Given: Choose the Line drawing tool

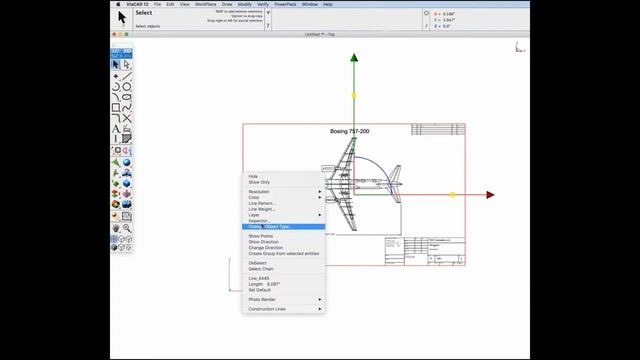Looking at the screenshot, I should click(127, 76).
